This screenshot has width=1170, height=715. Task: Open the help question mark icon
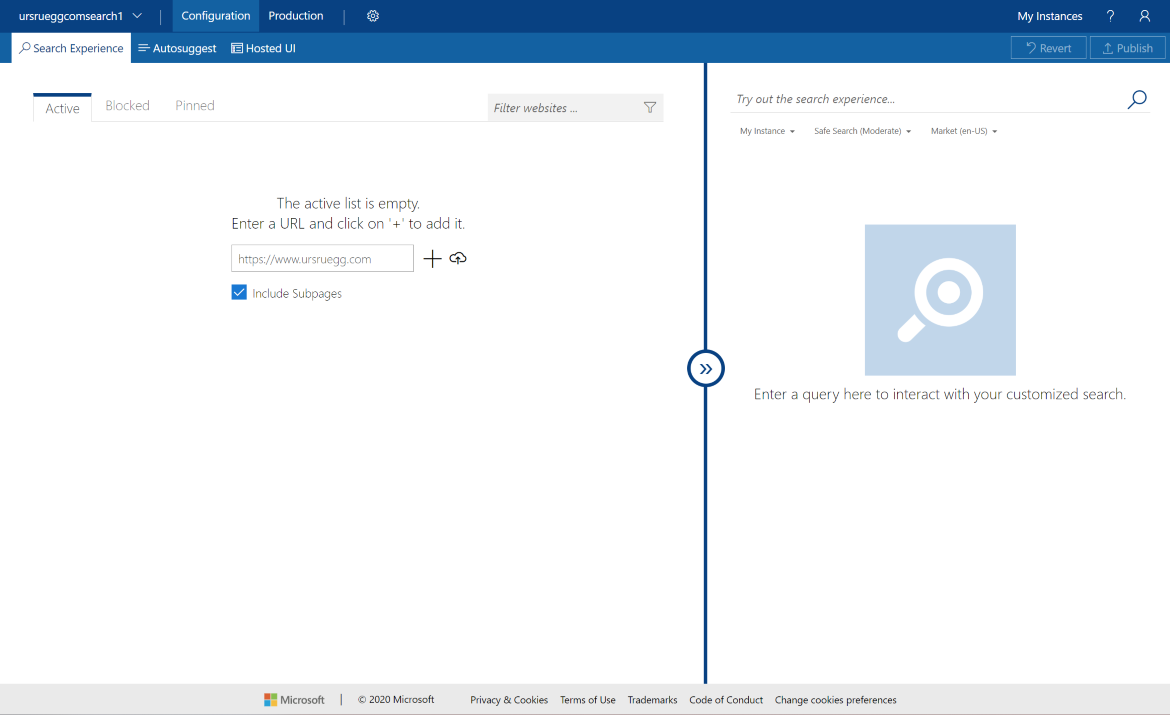pyautogui.click(x=1110, y=16)
